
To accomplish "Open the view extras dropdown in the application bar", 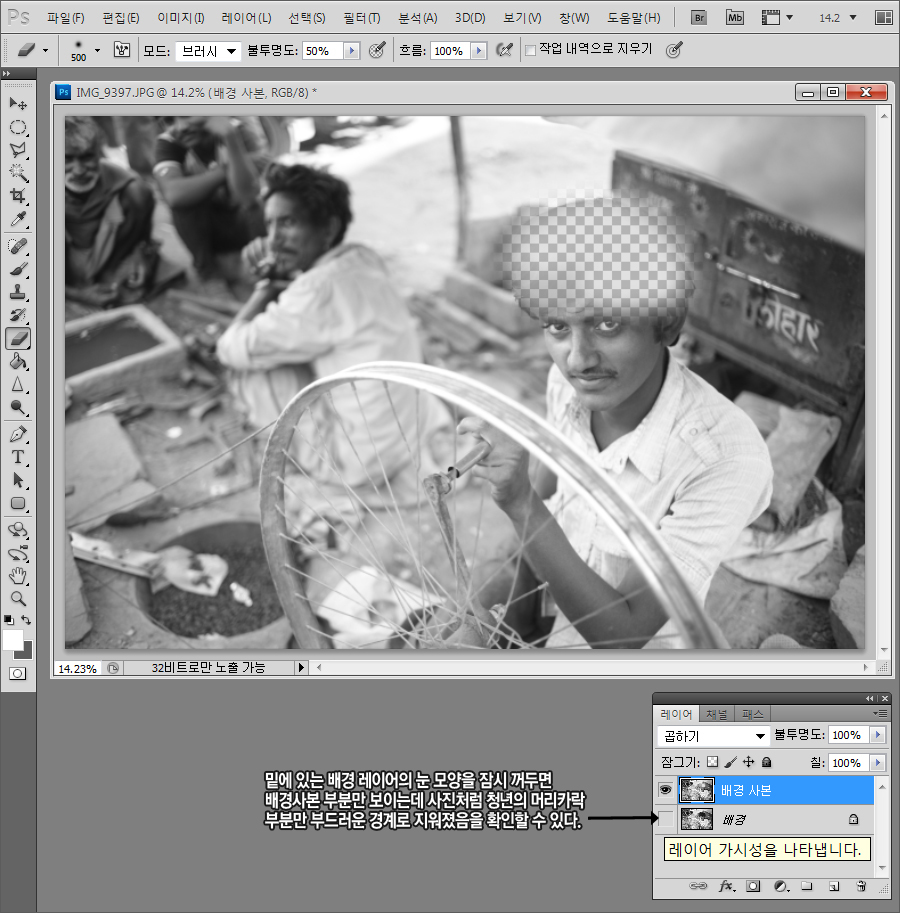I will (x=777, y=17).
